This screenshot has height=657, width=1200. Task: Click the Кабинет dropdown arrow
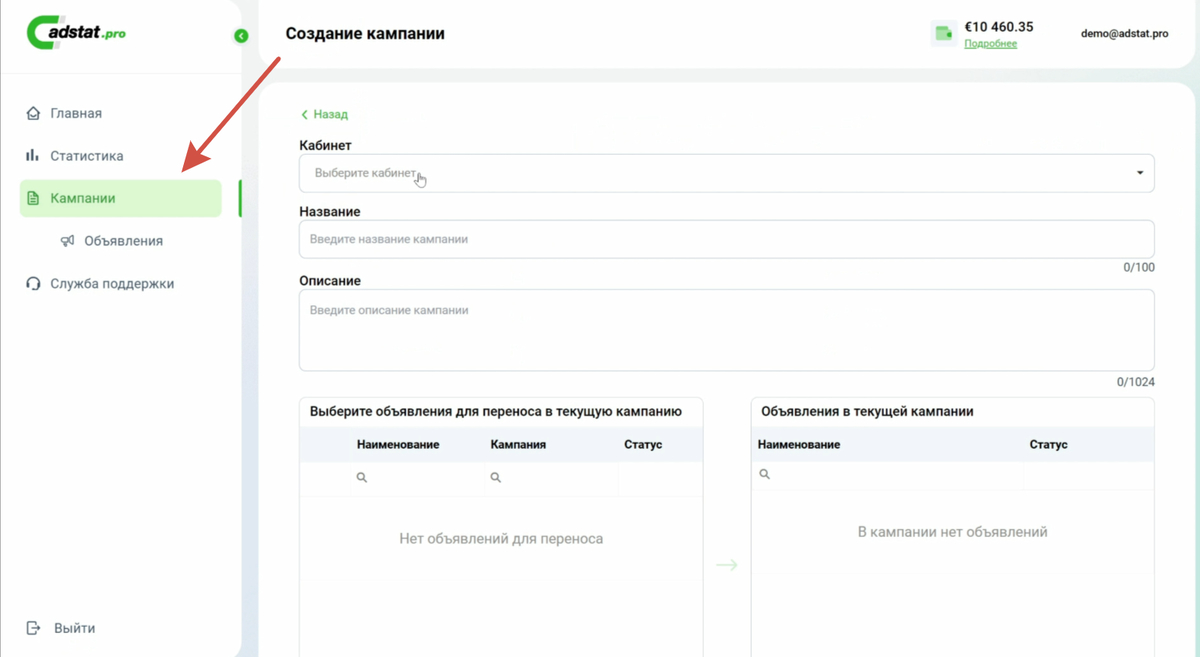[1140, 173]
